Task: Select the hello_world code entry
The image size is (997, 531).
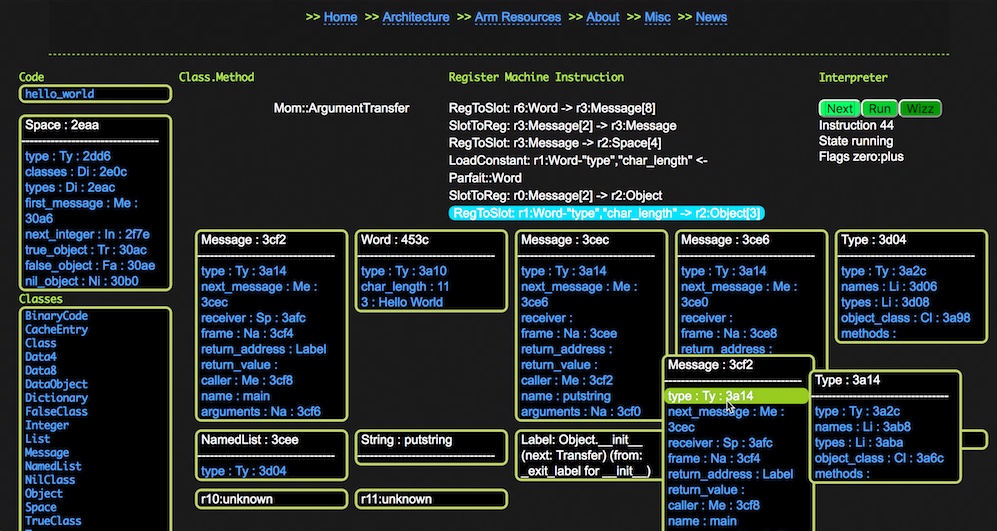Action: point(60,94)
